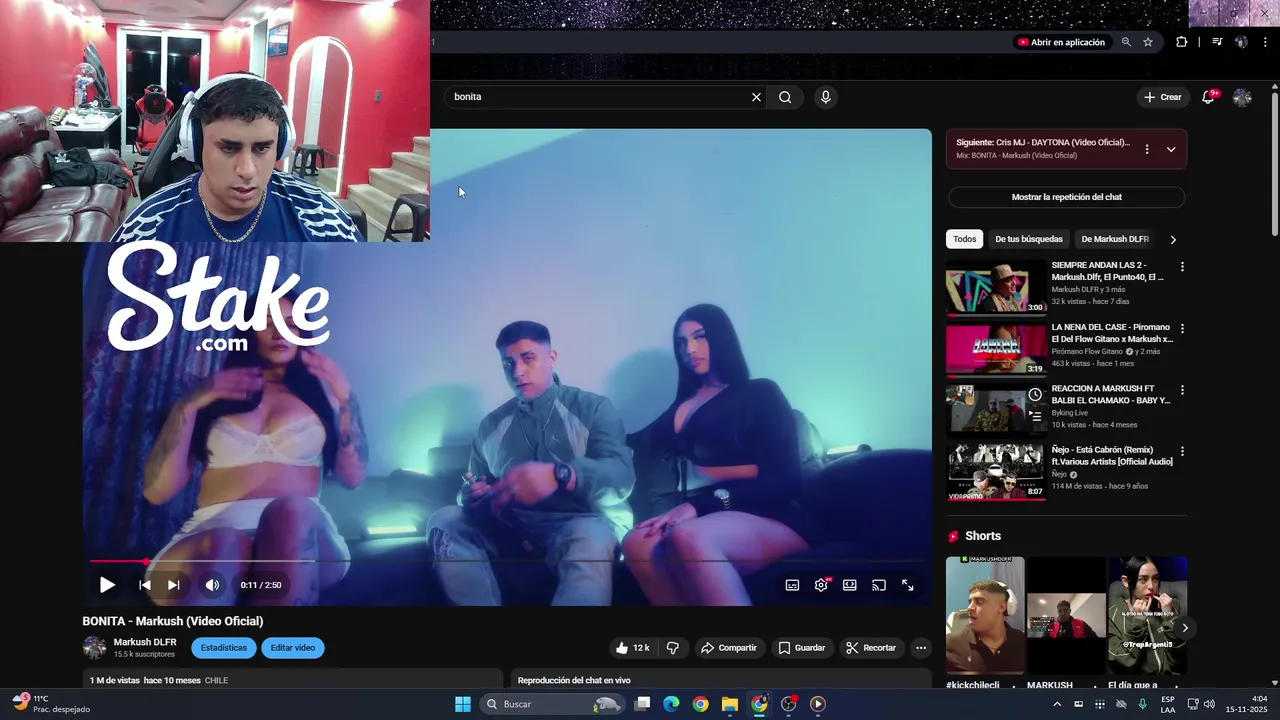Open the Chrome profile avatar

coord(1241,42)
